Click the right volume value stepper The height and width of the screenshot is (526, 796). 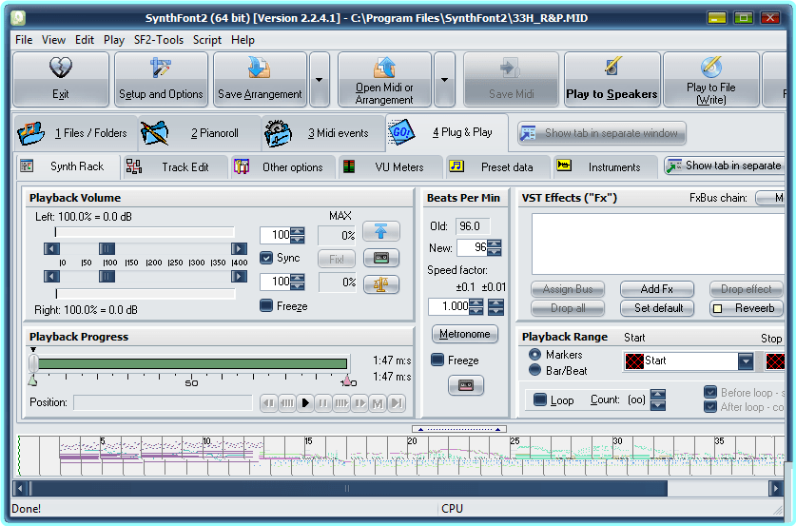pyautogui.click(x=297, y=282)
